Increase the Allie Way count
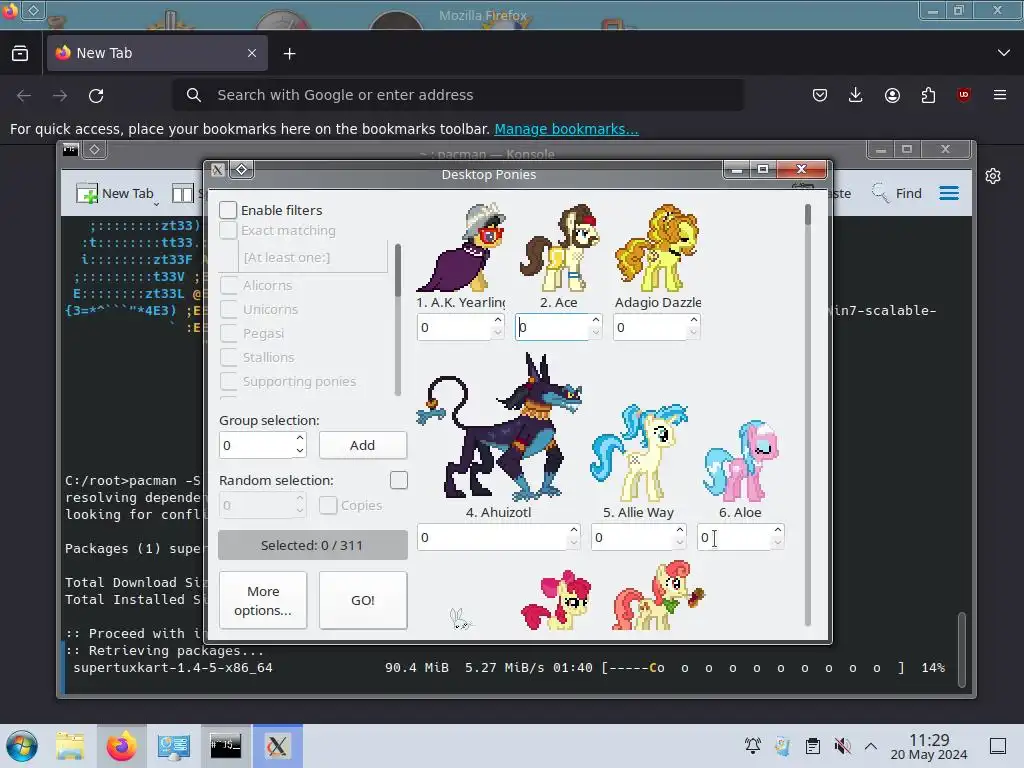Viewport: 1024px width, 768px height. [x=680, y=530]
